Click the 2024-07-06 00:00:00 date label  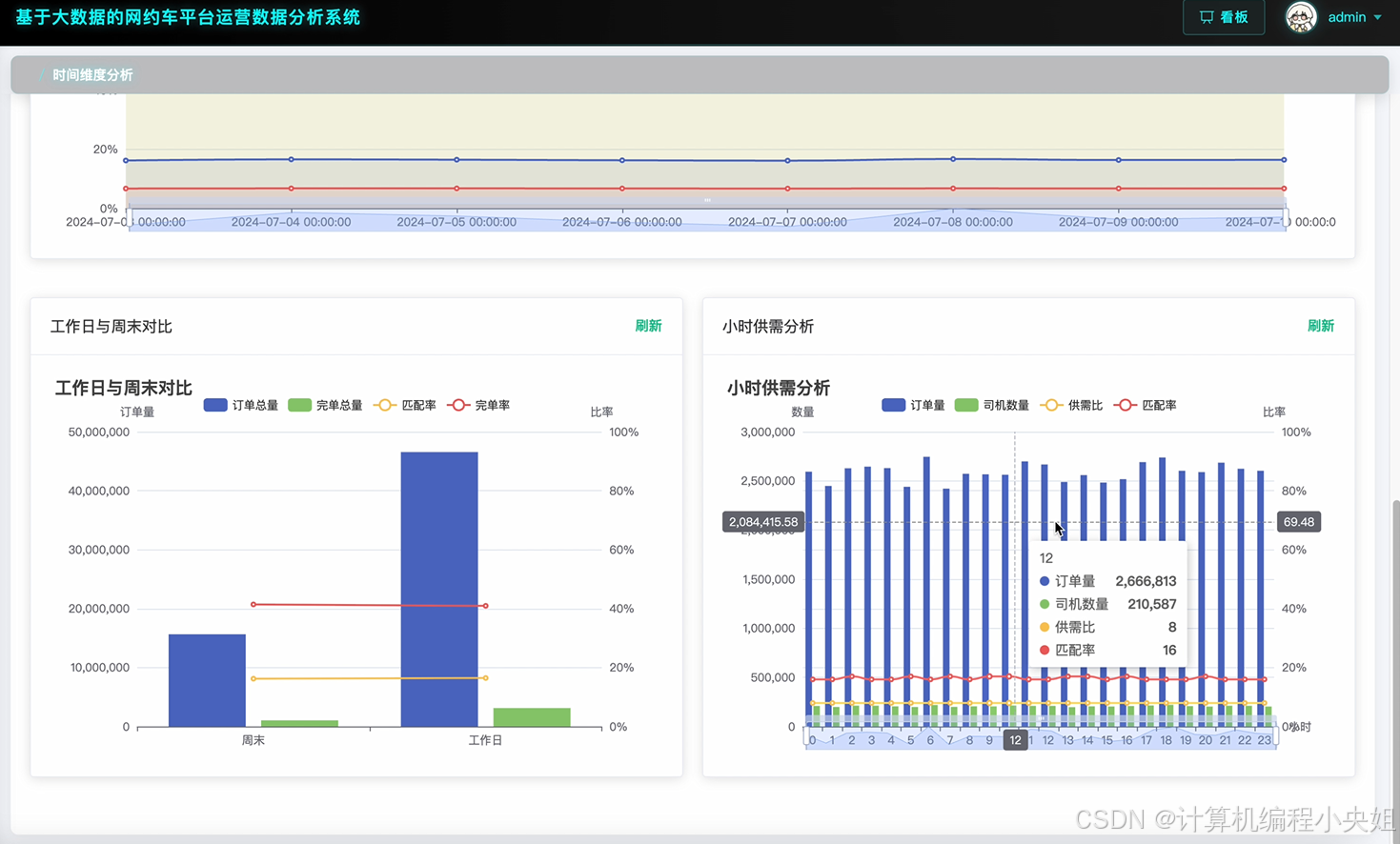622,222
